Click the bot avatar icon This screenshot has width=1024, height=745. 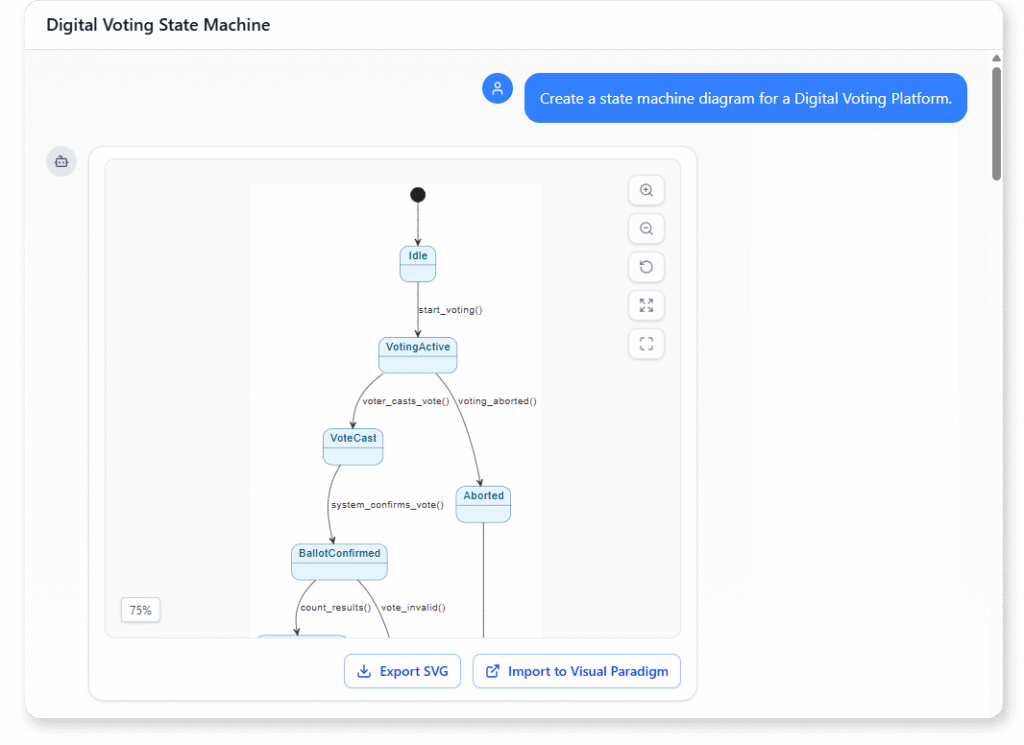tap(61, 161)
